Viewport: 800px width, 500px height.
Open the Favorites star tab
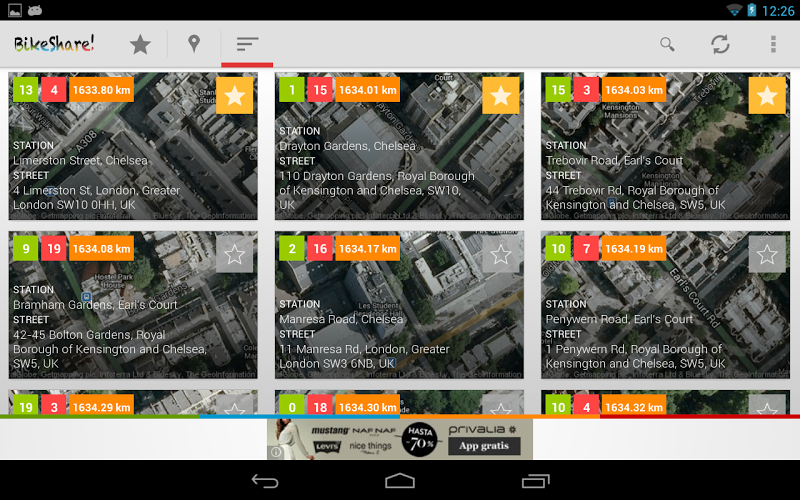coord(140,44)
